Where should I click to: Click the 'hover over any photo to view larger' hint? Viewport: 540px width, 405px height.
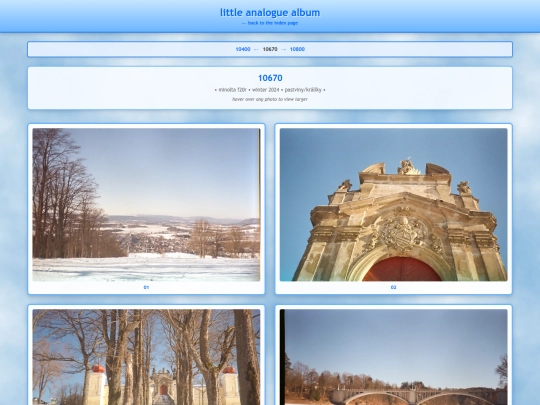[270, 99]
